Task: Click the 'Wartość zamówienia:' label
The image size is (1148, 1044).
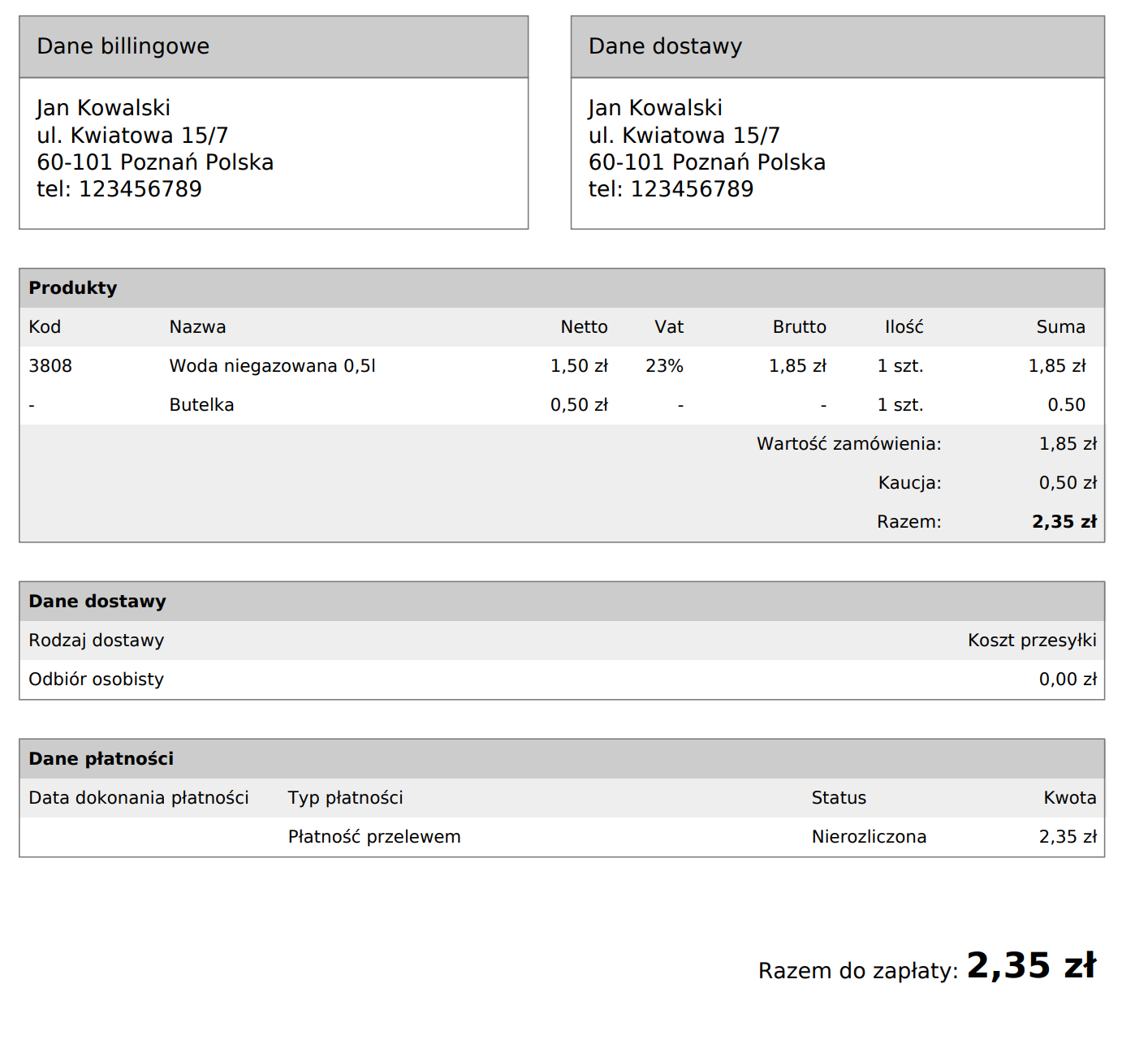Action: pyautogui.click(x=848, y=444)
